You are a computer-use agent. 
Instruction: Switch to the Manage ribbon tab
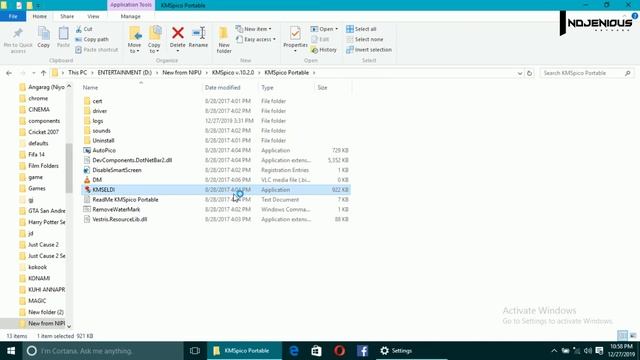point(131,16)
